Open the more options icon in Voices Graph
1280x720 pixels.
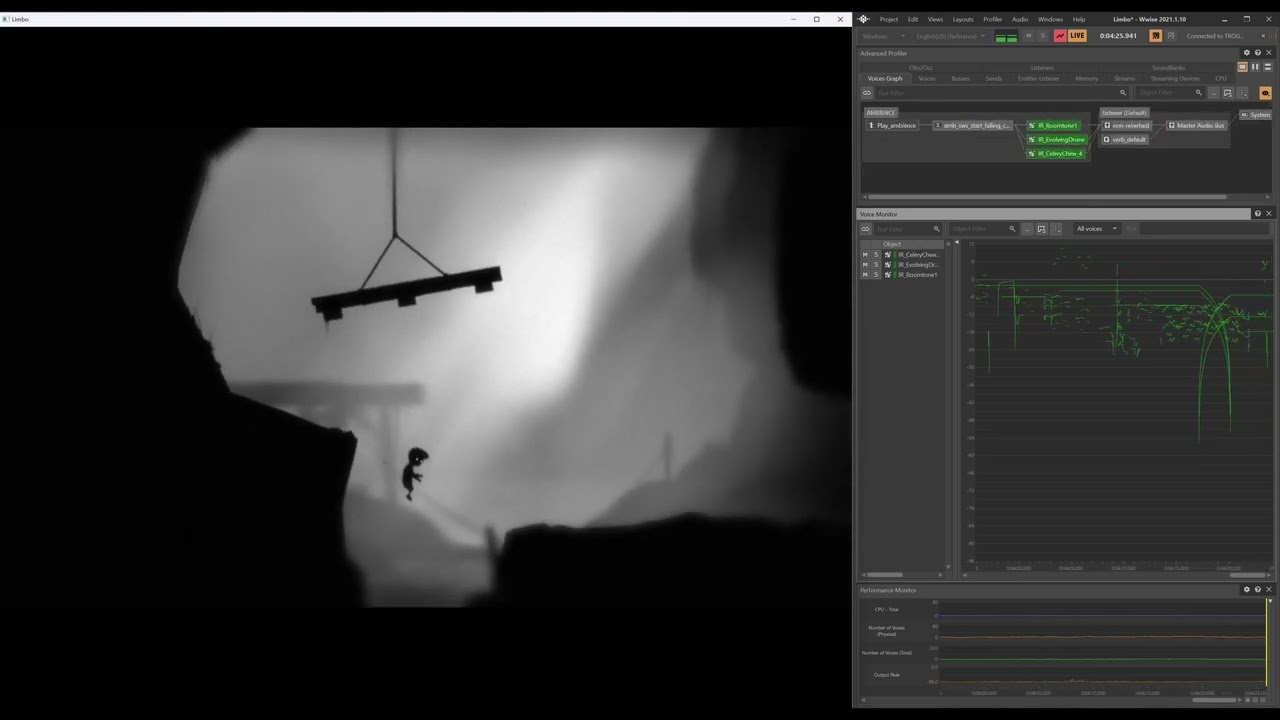point(1243,93)
